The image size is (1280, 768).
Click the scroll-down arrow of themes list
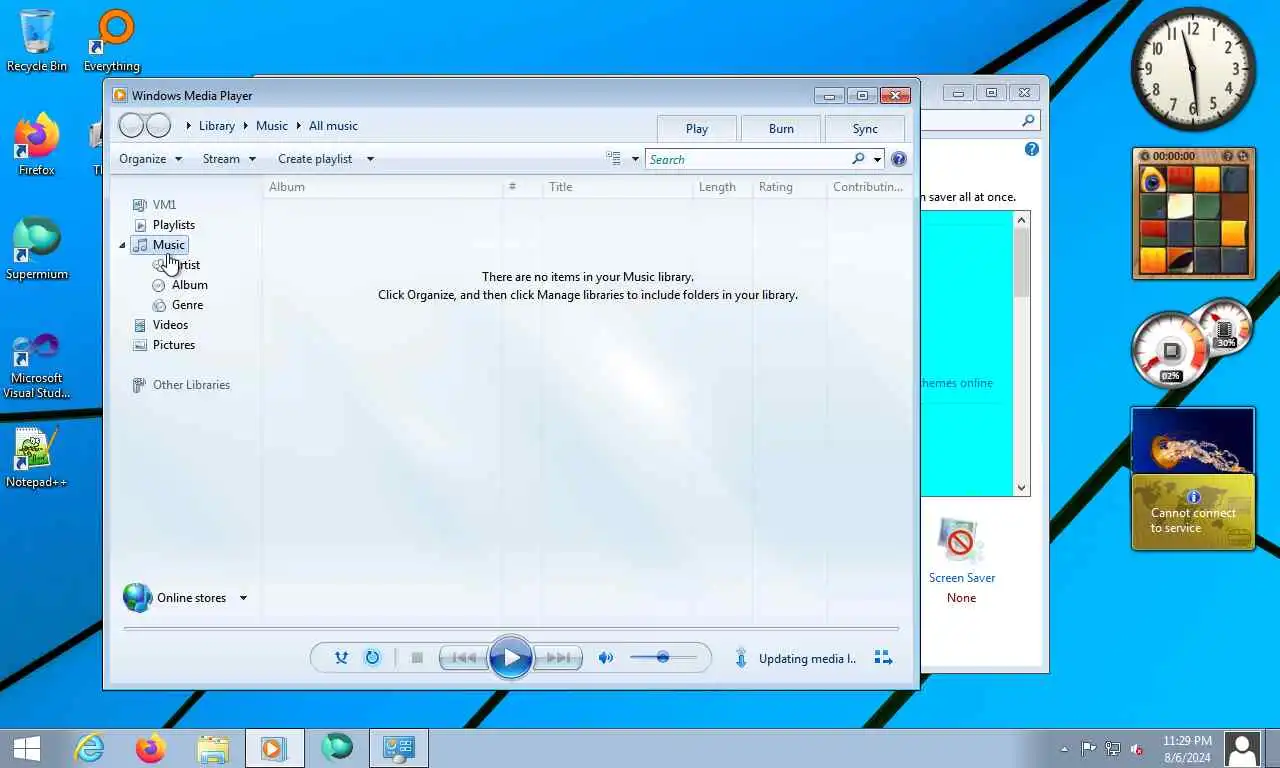tap(1021, 488)
